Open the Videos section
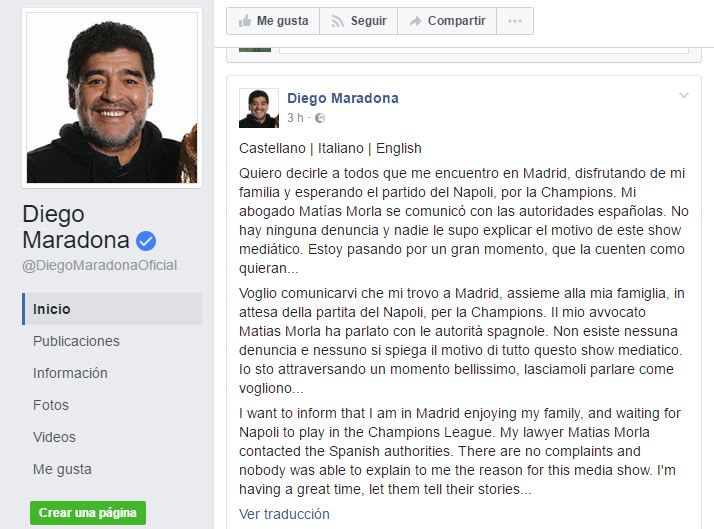The image size is (714, 529). click(x=54, y=437)
